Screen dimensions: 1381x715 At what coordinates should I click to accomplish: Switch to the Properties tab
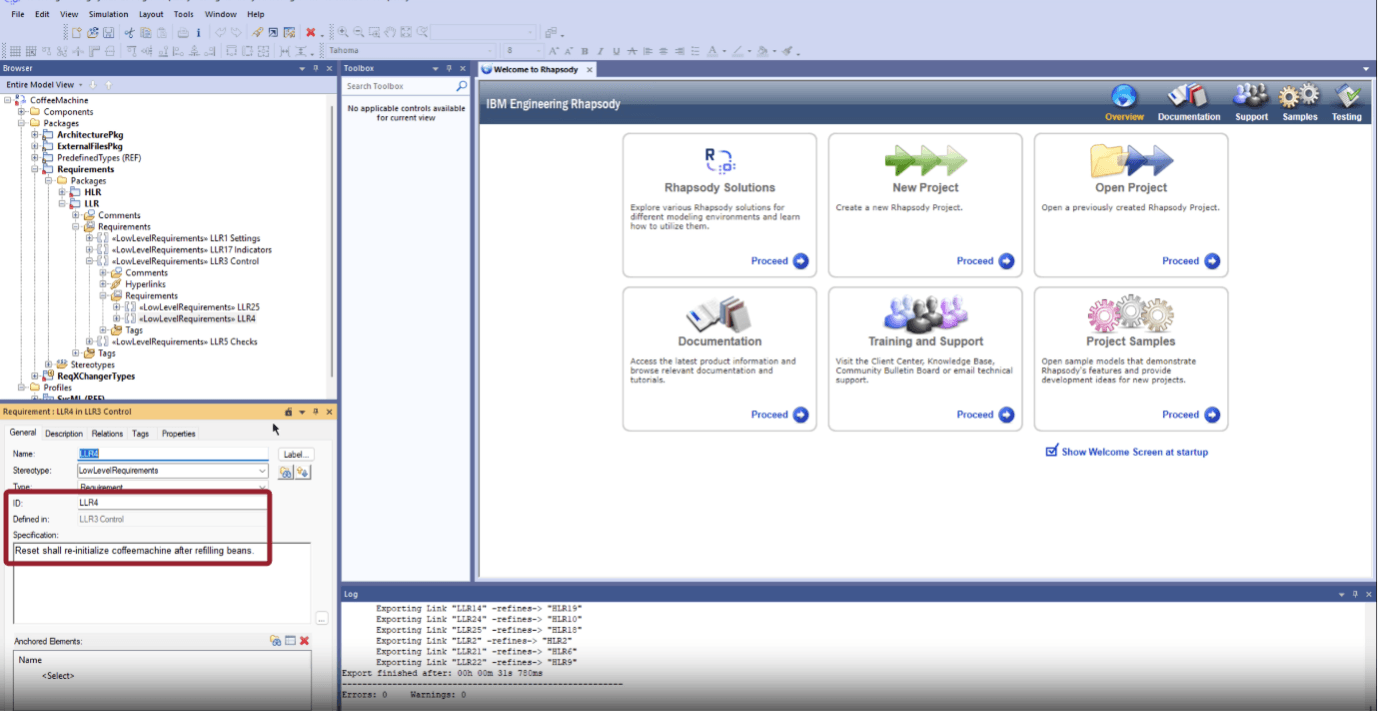[179, 434]
